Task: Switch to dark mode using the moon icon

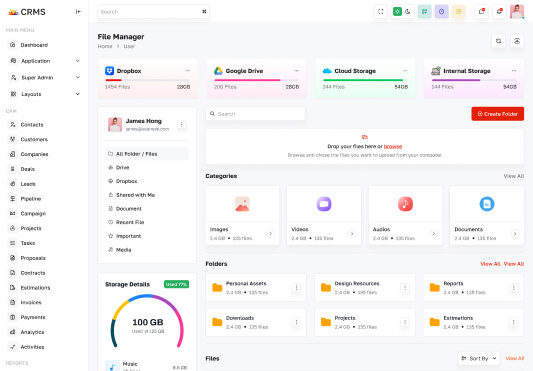Action: coord(408,12)
